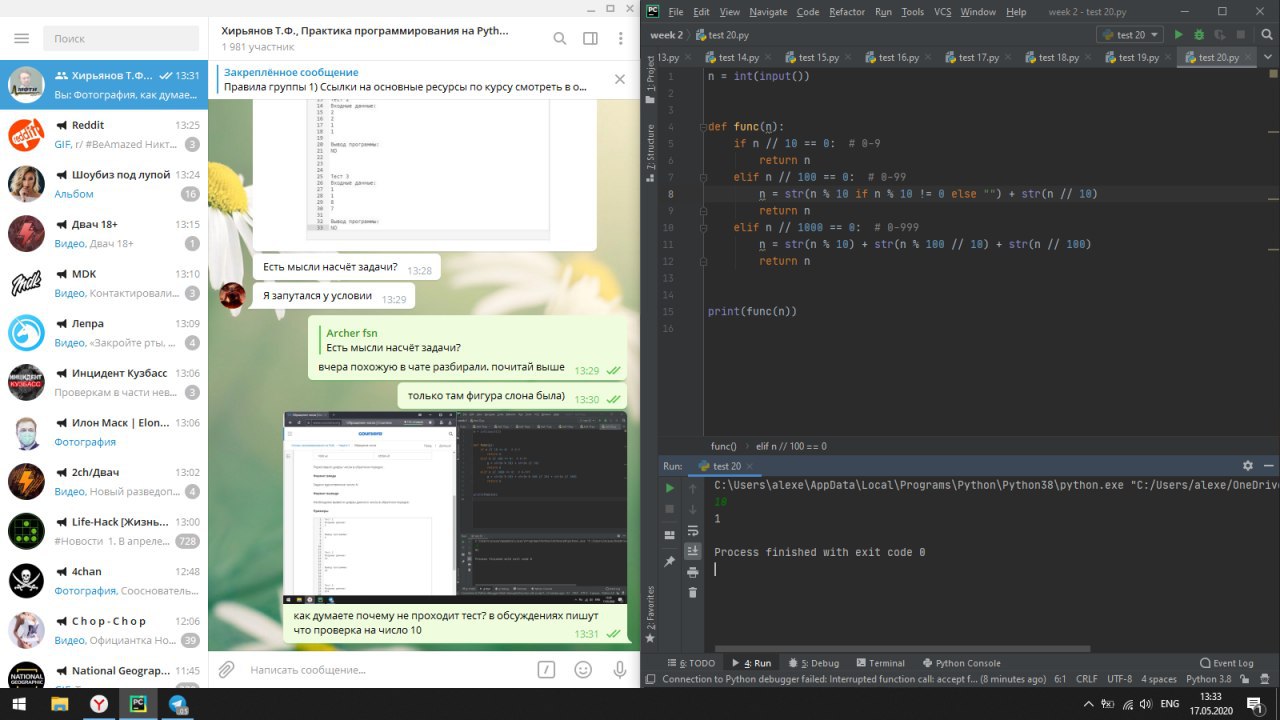Clear all console output with trash icon
Screen dimensions: 1280x720
(693, 593)
